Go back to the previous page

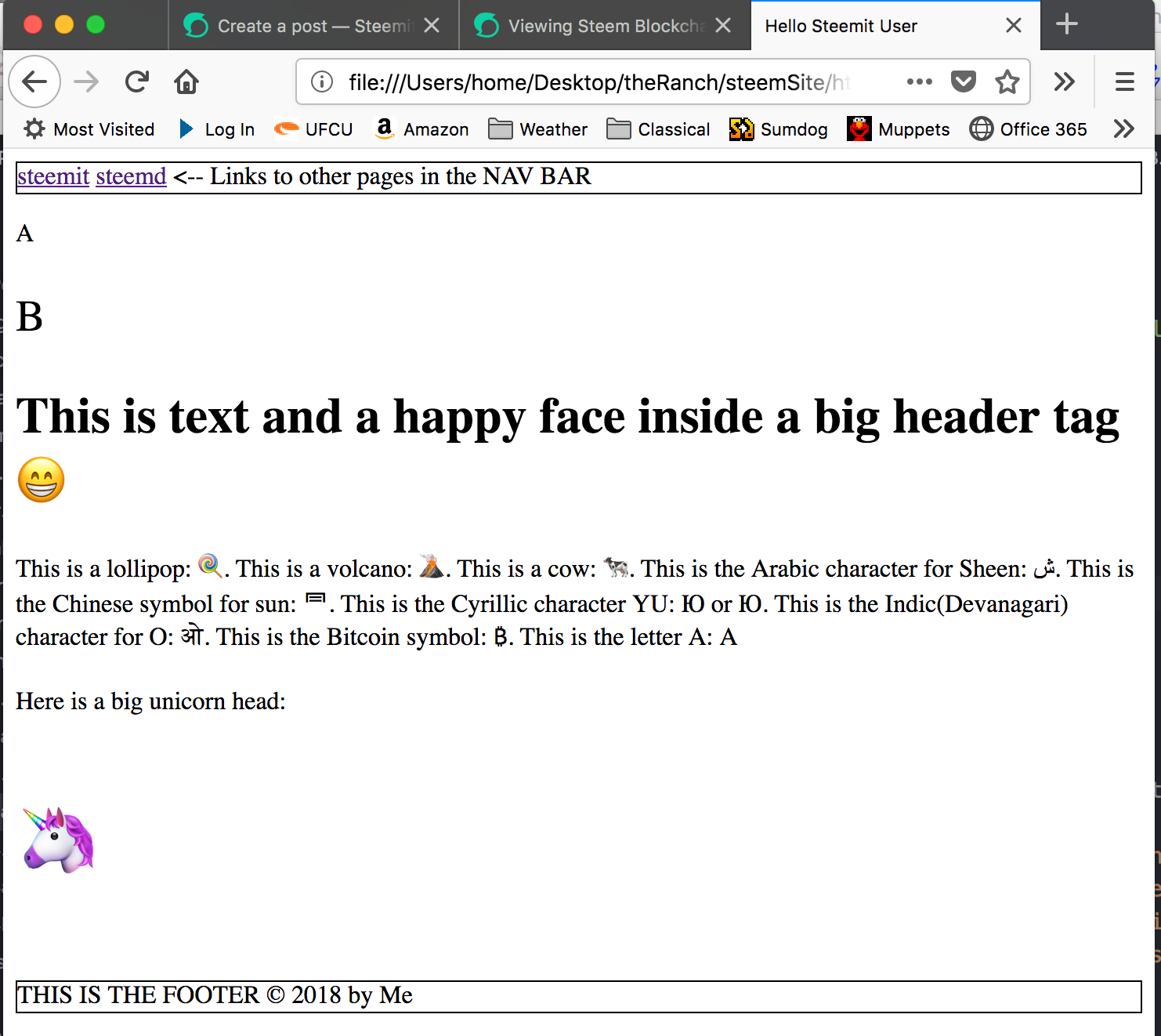pos(34,82)
